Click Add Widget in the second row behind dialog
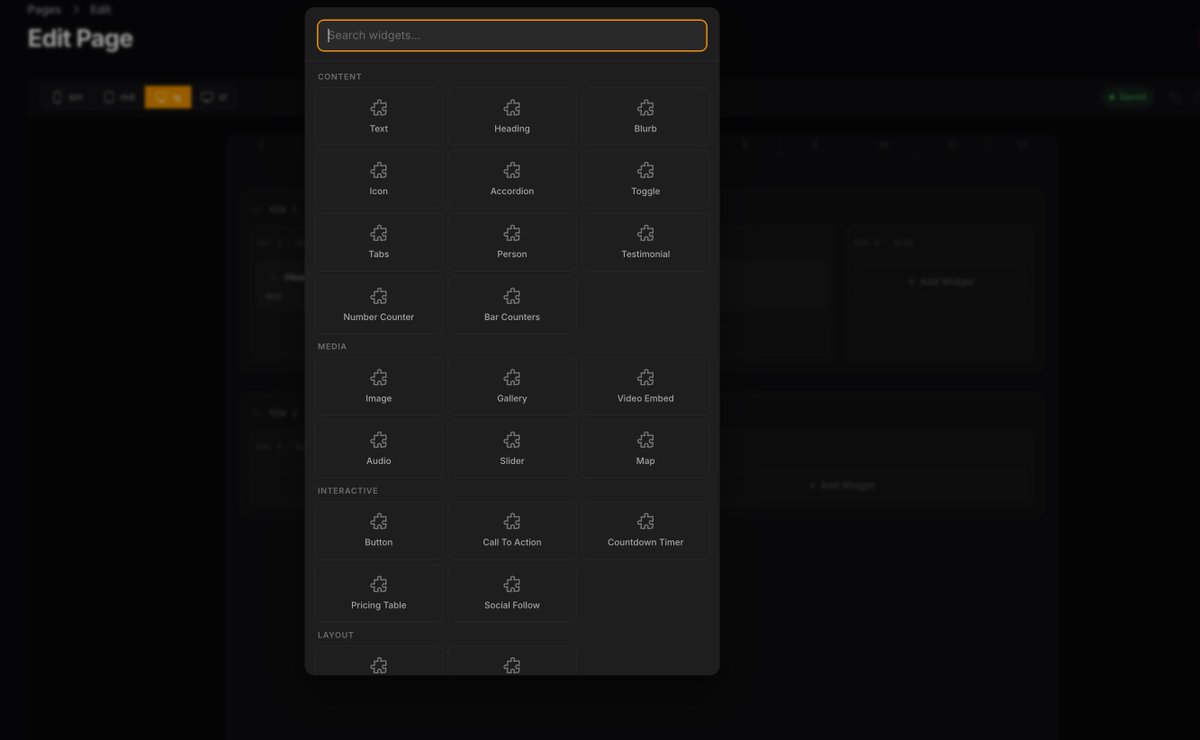 point(840,485)
